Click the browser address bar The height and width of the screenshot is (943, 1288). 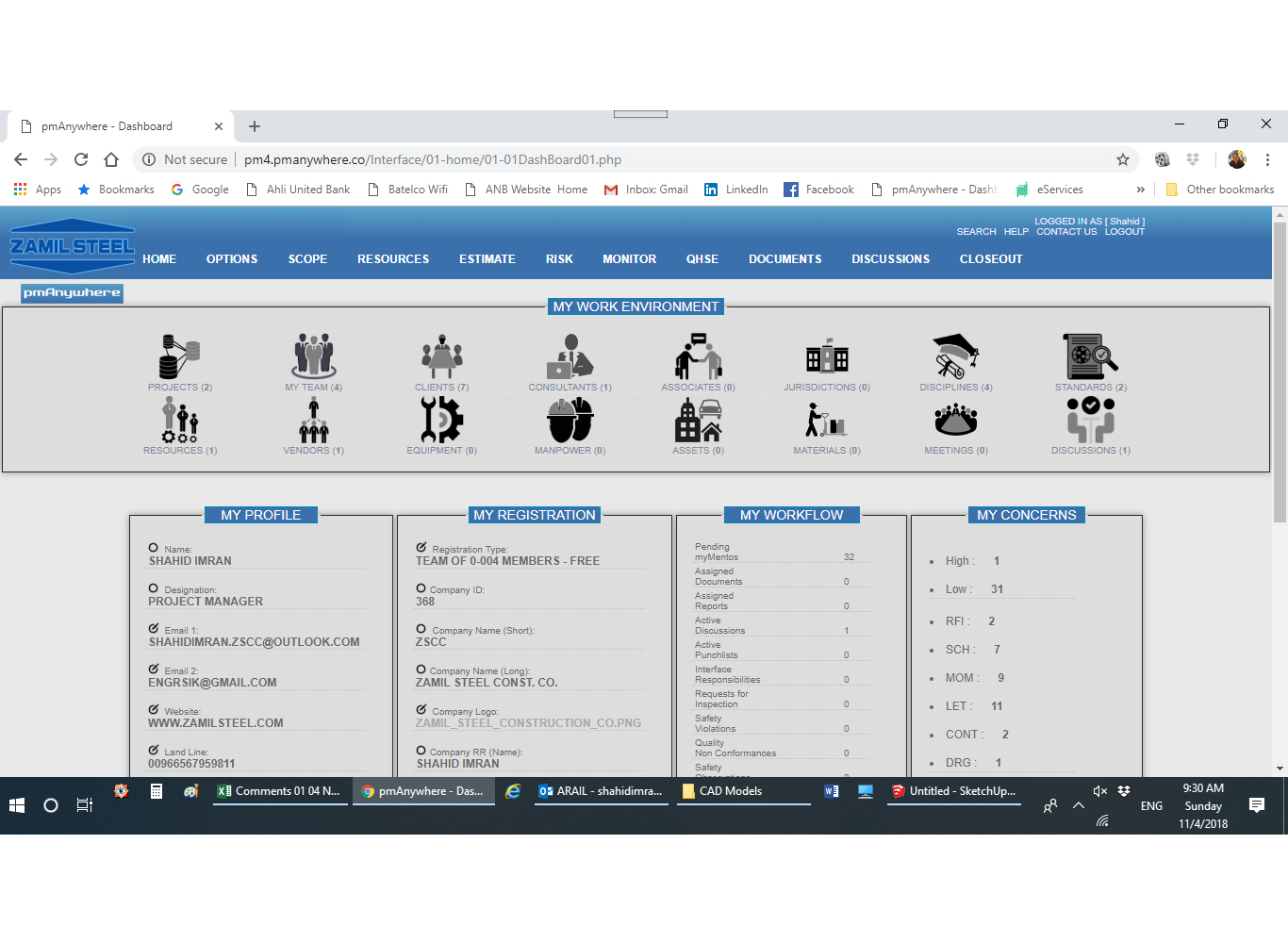[660, 159]
